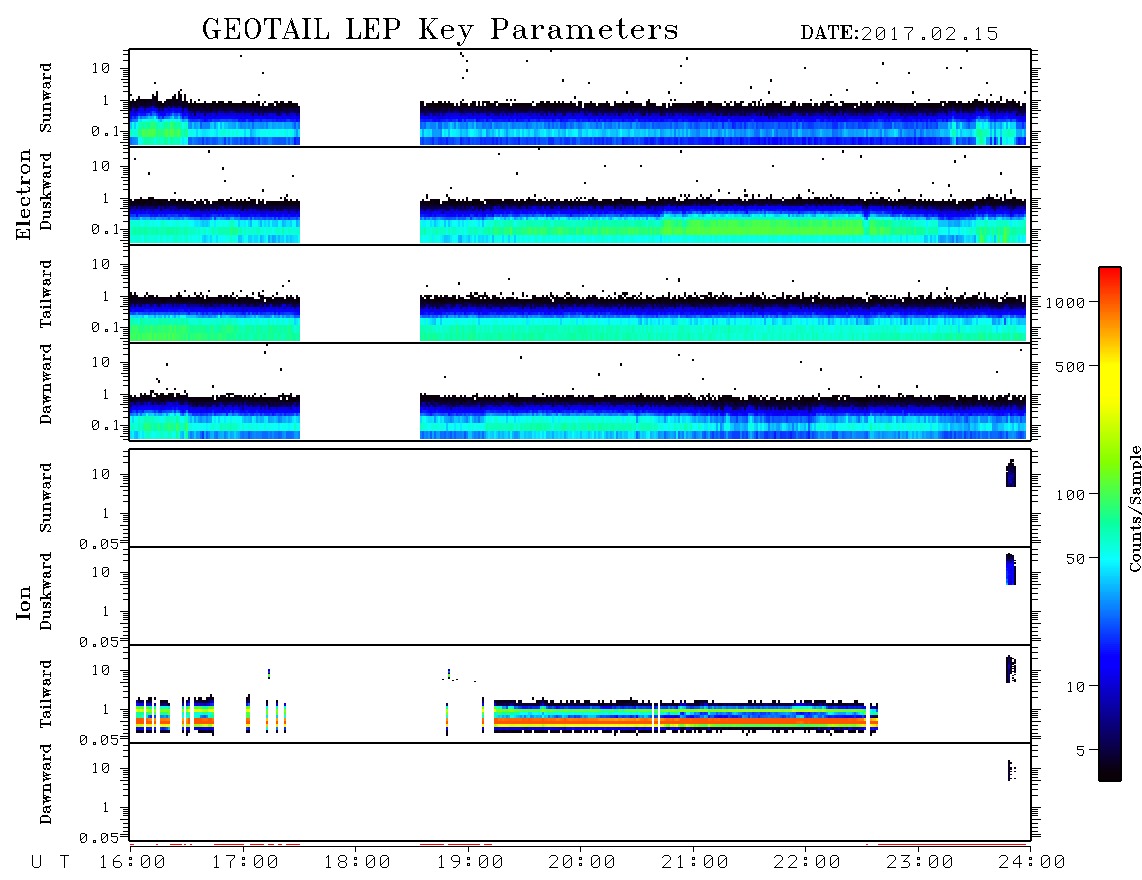Pick the 20:00 time tick label

582,863
